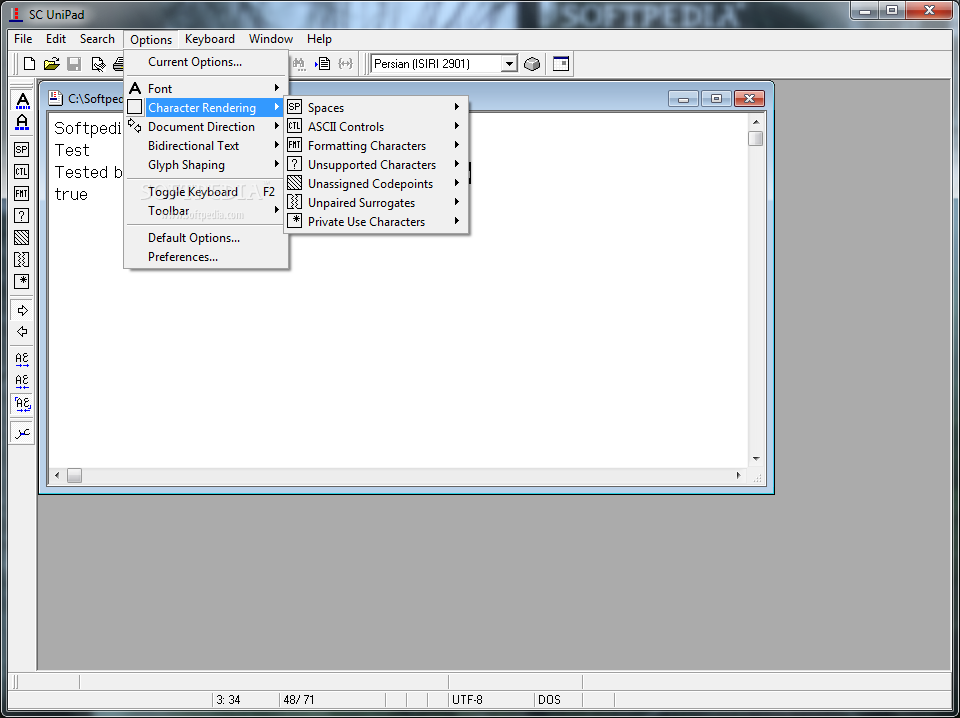Select the top A font icon in sidebar
Image resolution: width=960 pixels, height=718 pixels.
coord(22,100)
